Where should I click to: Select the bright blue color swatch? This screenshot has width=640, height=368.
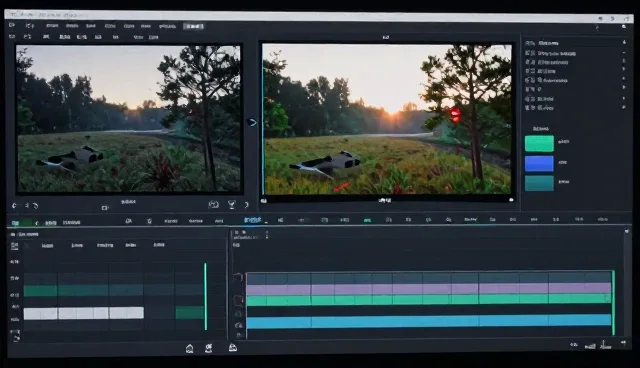coord(539,163)
